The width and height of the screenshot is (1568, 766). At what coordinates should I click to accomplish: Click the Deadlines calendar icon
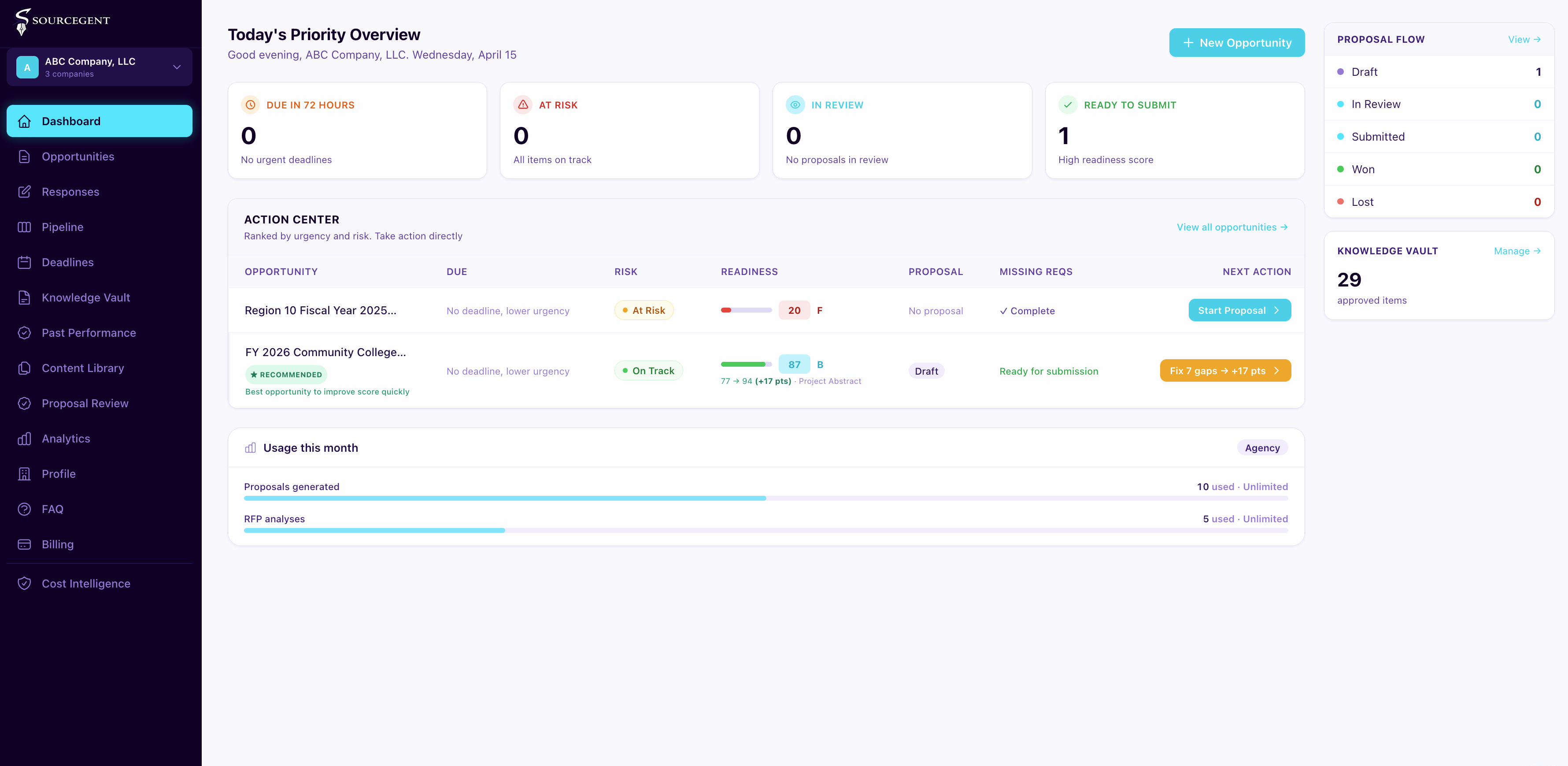(x=24, y=262)
